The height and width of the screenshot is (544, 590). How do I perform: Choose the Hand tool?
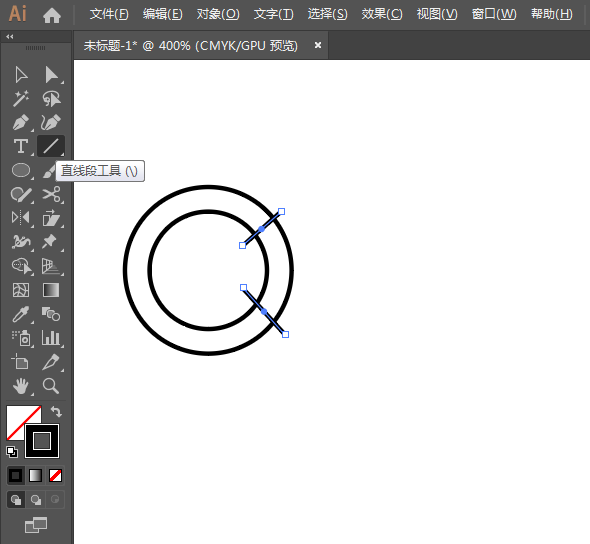(21, 386)
